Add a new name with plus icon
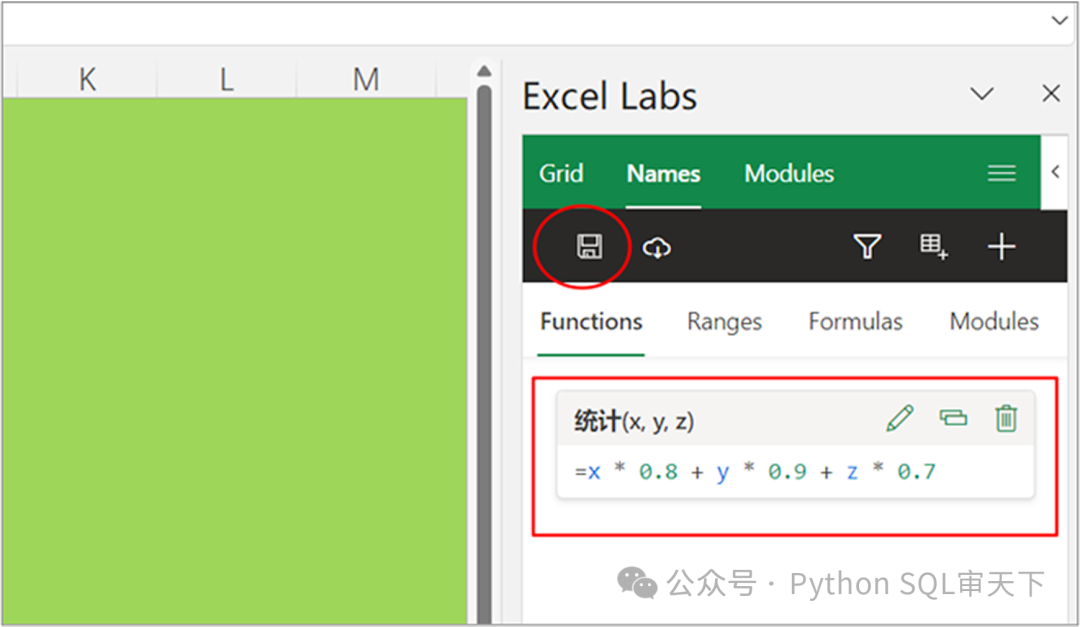 click(x=1001, y=246)
